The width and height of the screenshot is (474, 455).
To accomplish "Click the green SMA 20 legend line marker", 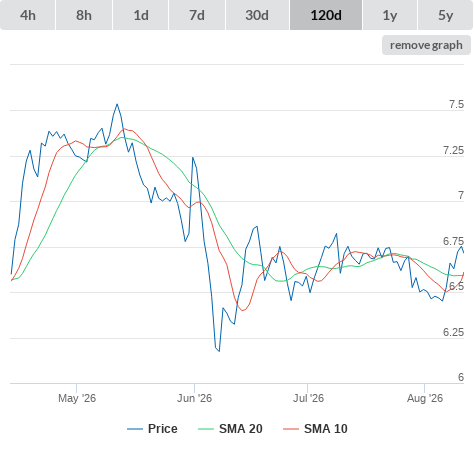I will pos(206,429).
